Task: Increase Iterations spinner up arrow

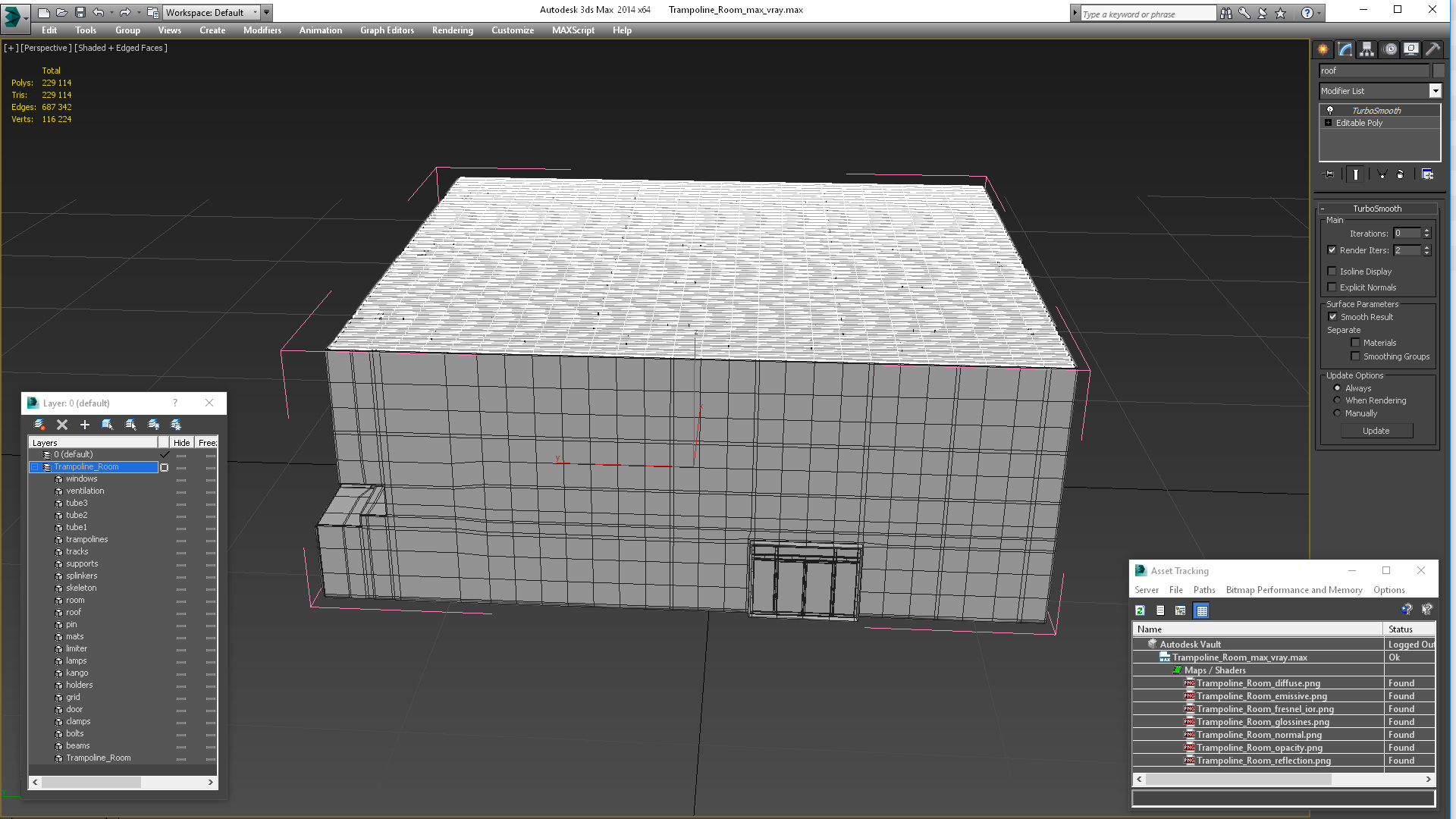Action: coord(1426,231)
